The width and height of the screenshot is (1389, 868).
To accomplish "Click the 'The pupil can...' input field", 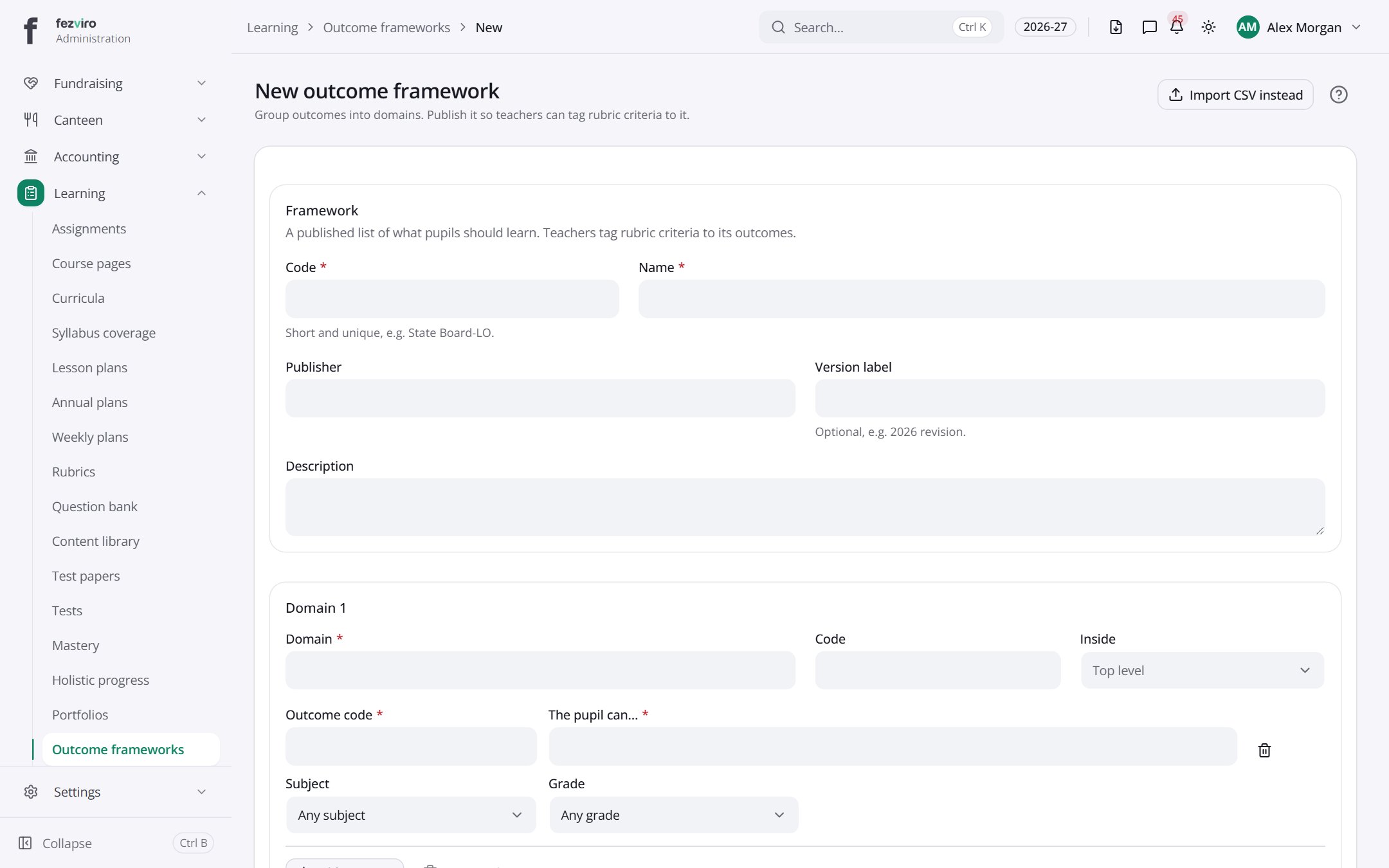I will click(x=893, y=746).
